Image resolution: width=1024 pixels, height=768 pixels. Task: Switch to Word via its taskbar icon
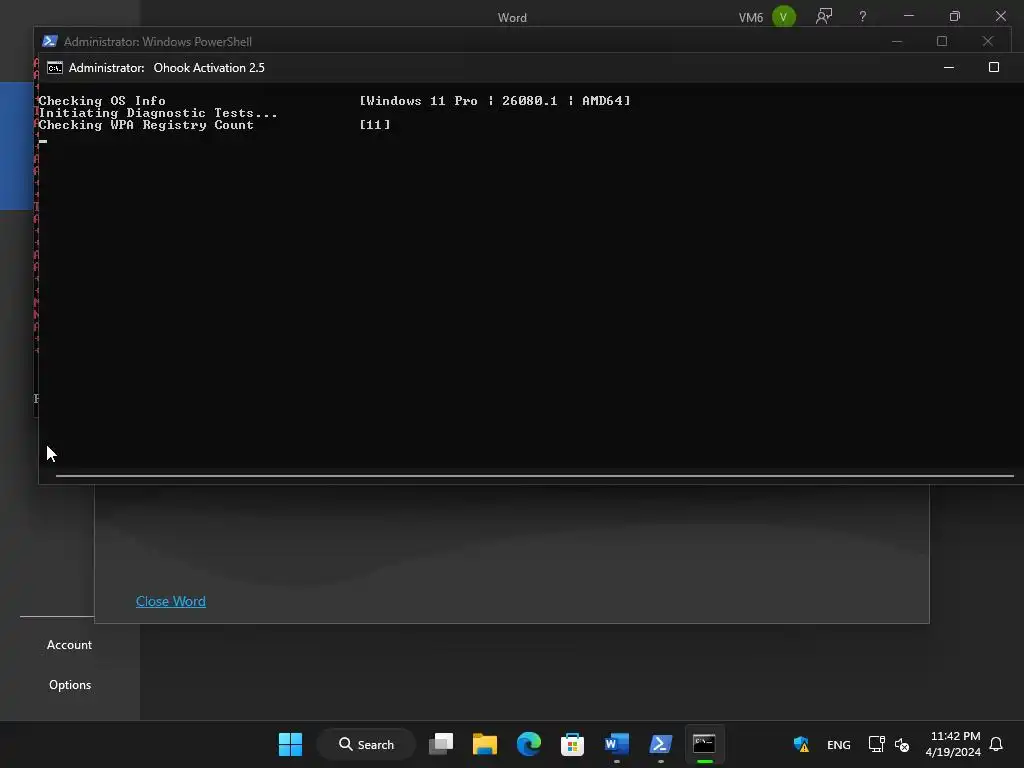(616, 744)
